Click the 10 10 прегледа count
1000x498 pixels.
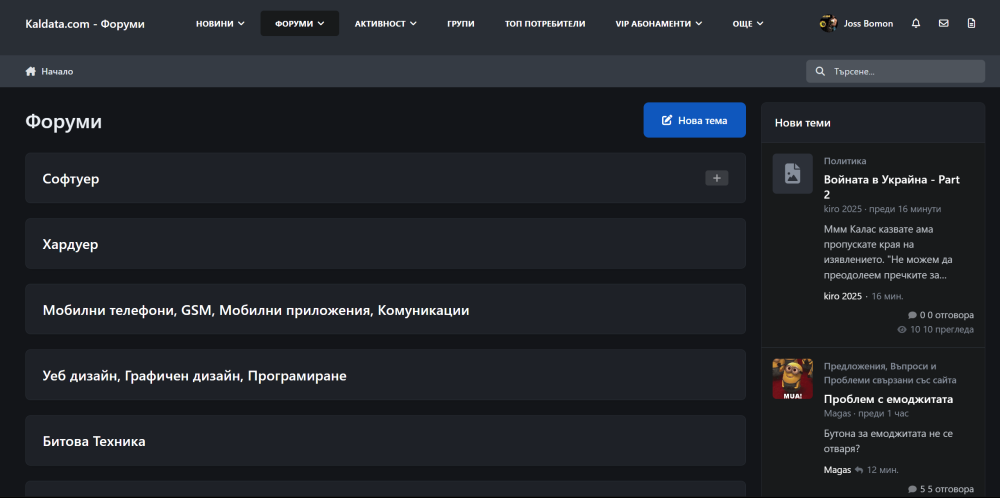tap(942, 330)
